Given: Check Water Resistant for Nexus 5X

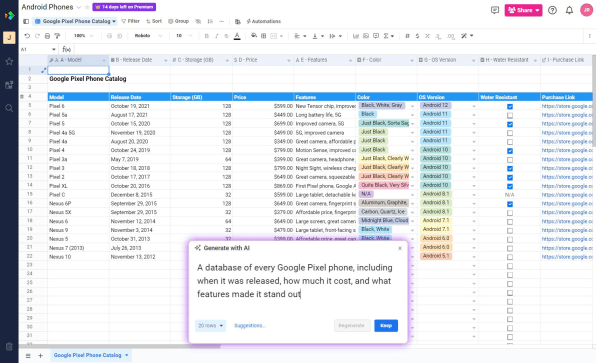Looking at the screenshot, I should [510, 213].
